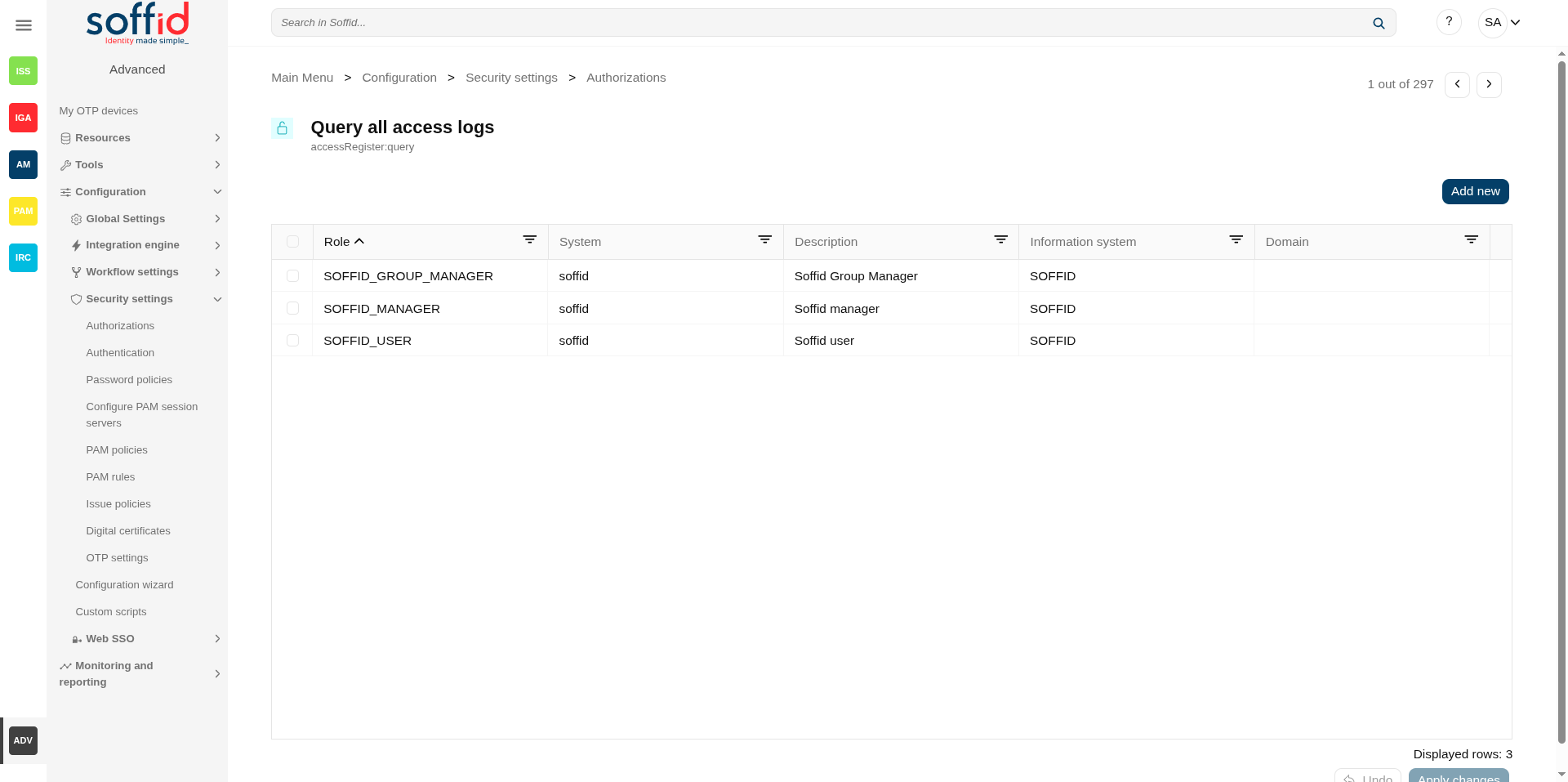Click the Integration engine bolt icon

(76, 245)
